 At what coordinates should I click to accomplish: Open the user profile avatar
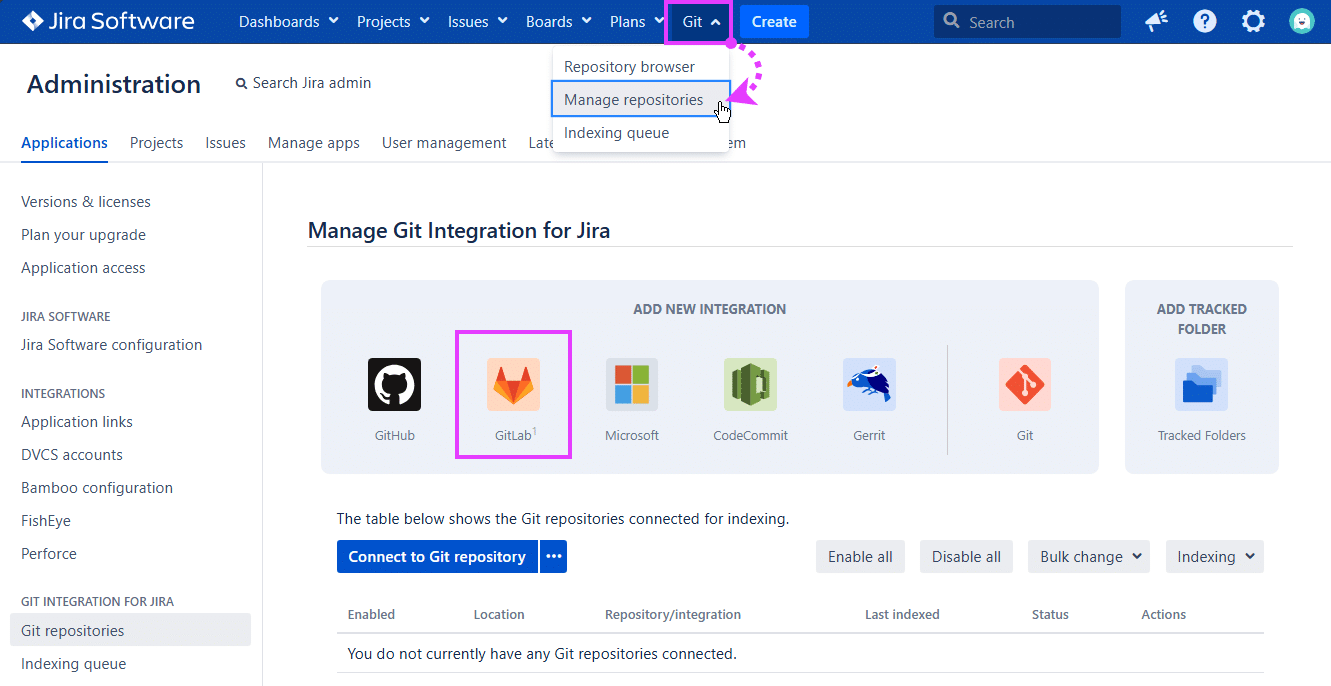pos(1301,21)
